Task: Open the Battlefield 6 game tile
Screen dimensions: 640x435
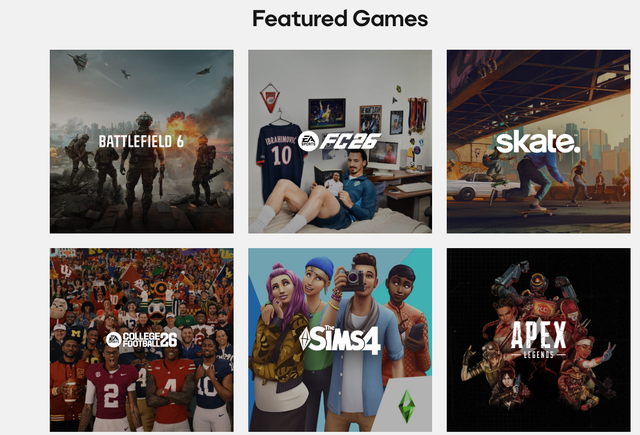Action: [x=142, y=142]
